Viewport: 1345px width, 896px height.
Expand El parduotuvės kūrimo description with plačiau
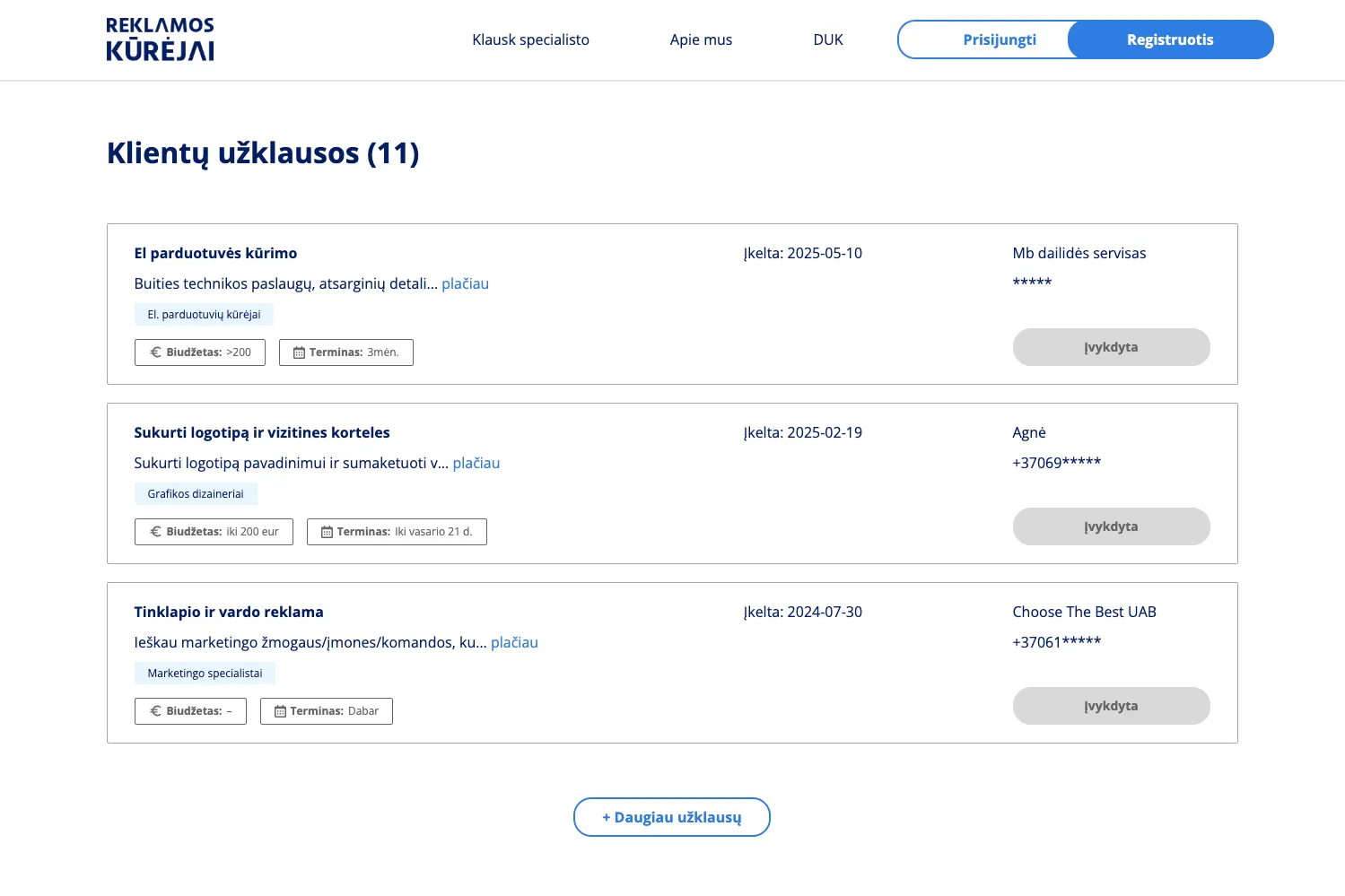click(465, 283)
